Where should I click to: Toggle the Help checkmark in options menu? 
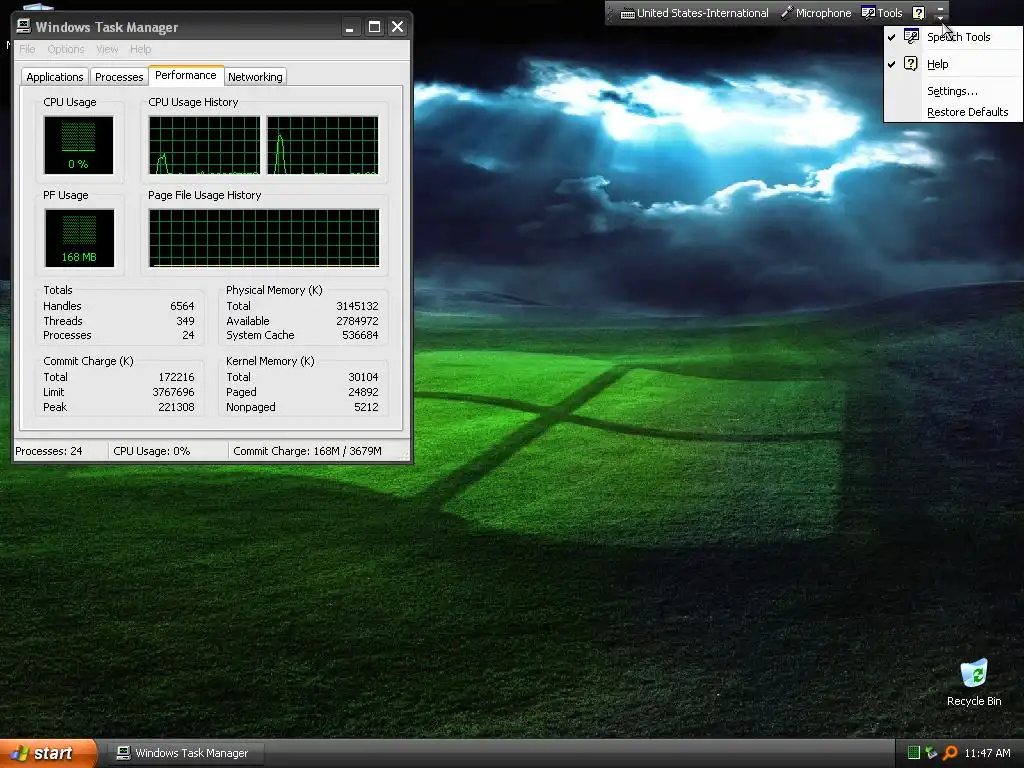click(x=891, y=64)
